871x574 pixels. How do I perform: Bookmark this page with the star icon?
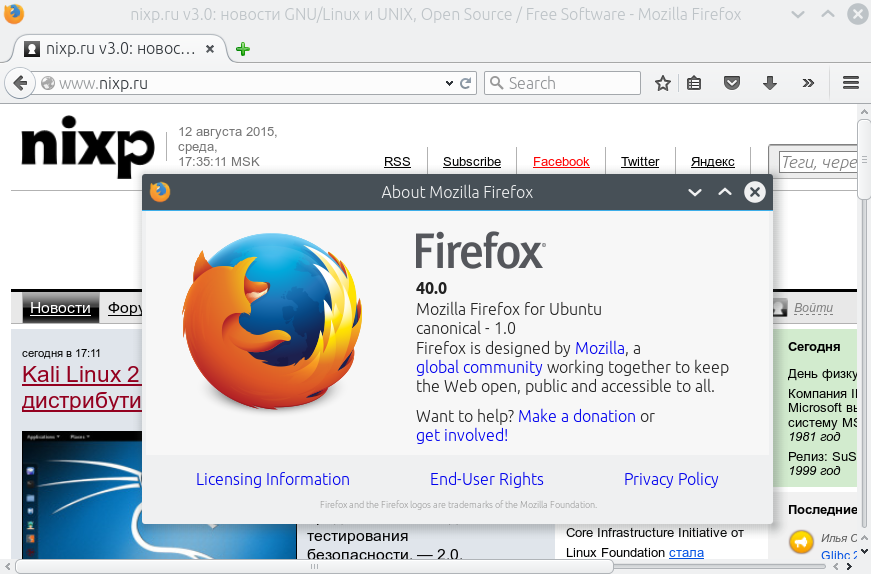663,83
